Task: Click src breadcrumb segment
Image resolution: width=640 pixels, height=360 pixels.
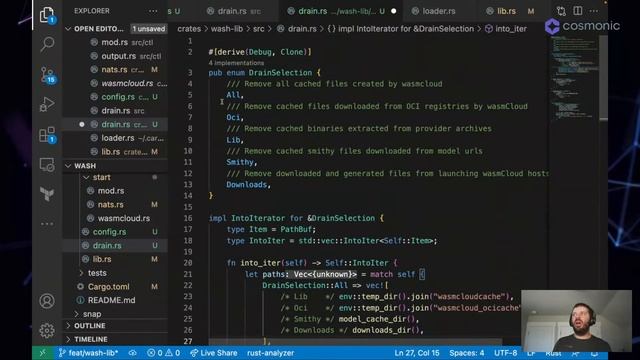Action: tap(258, 29)
